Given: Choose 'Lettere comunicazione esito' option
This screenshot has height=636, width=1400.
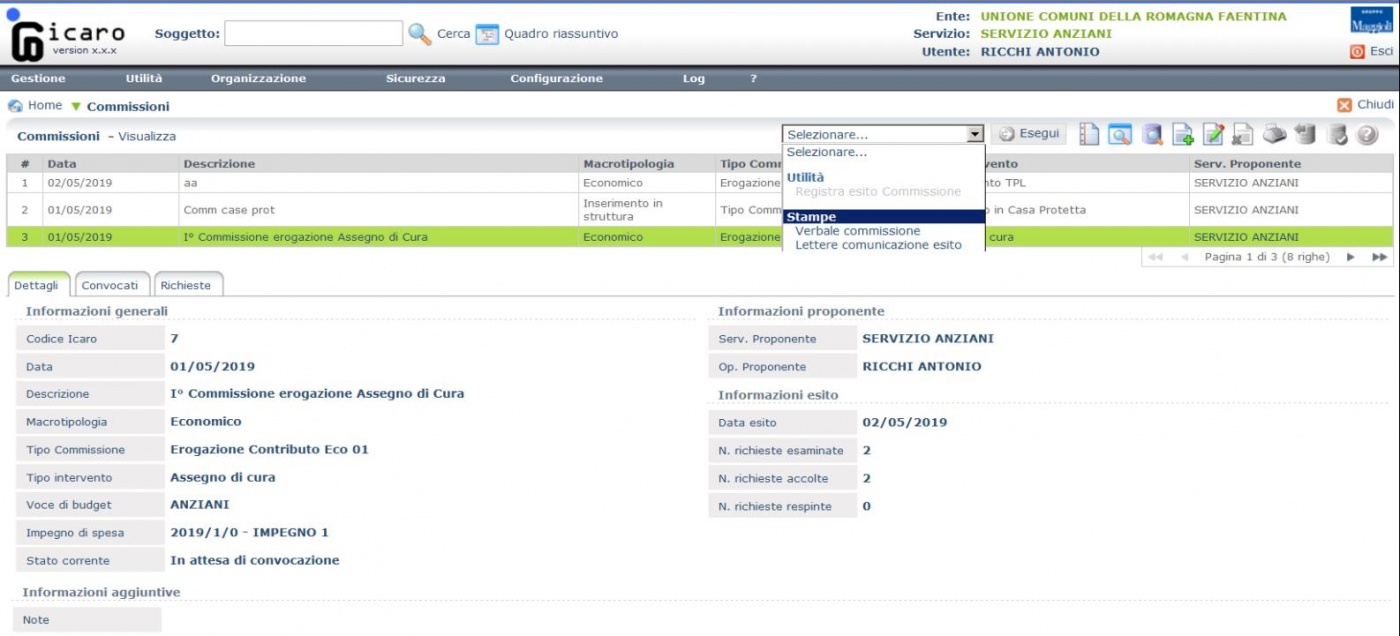Looking at the screenshot, I should [x=878, y=245].
